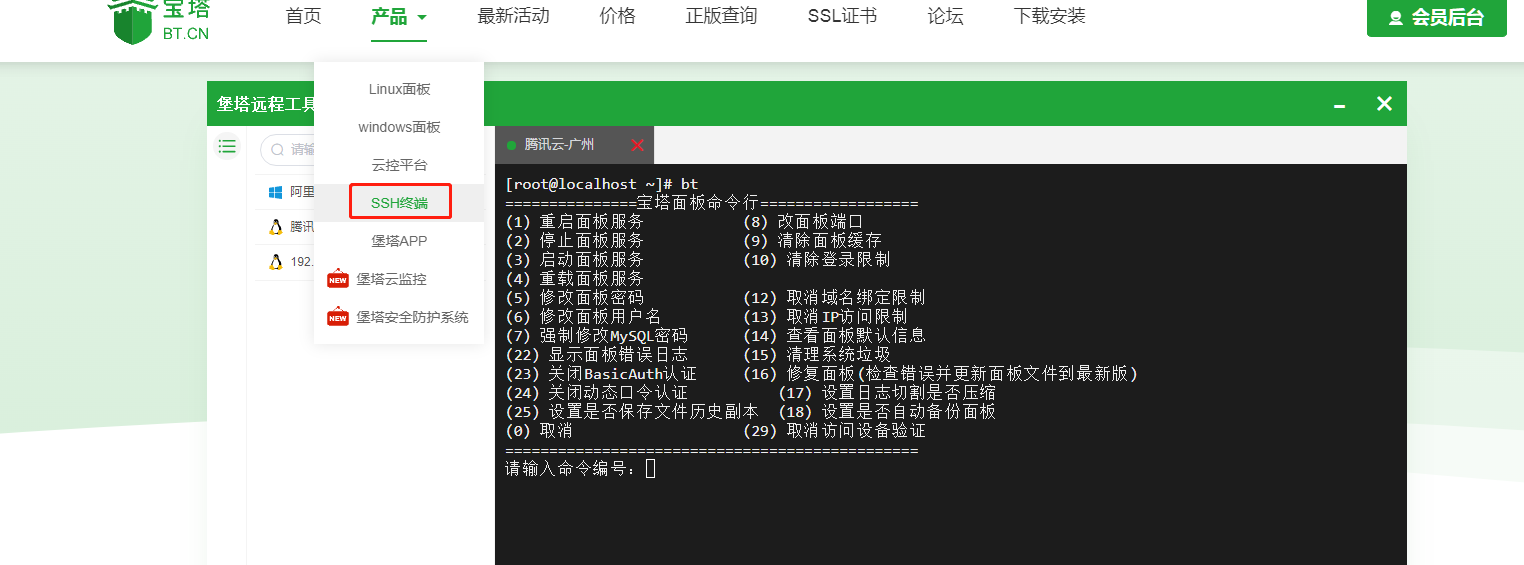Click terminal option (17) 设置日志切割是否压缩
The height and width of the screenshot is (565, 1524).
[887, 393]
